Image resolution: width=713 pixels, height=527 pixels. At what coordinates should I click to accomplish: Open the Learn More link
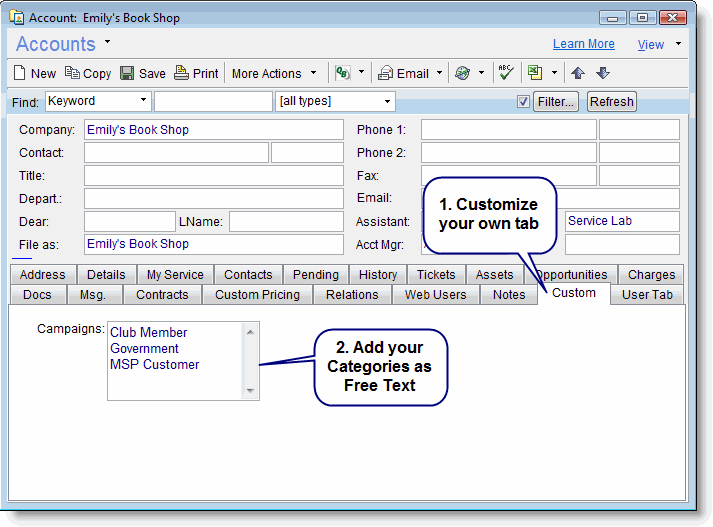583,44
